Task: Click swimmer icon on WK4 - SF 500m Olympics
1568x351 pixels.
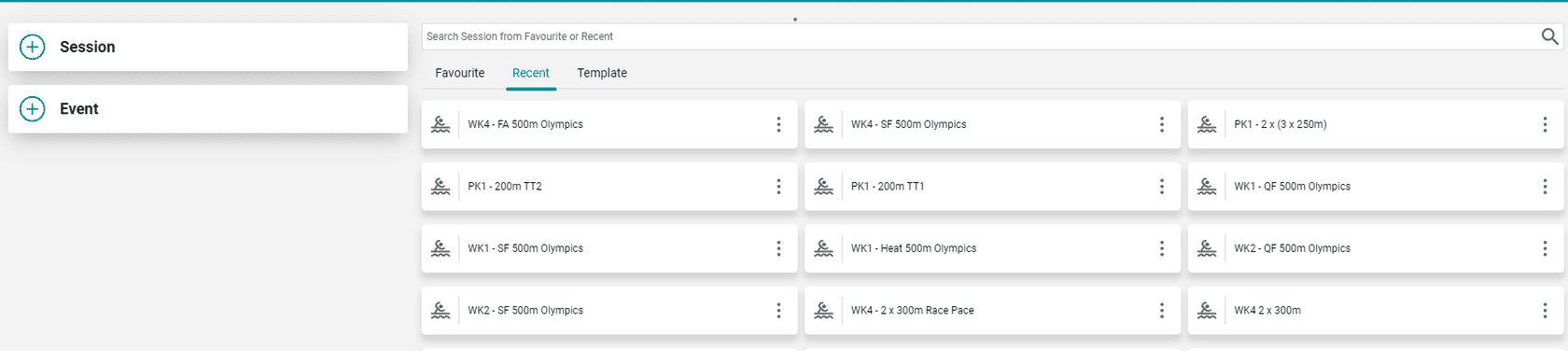Action: pos(823,124)
